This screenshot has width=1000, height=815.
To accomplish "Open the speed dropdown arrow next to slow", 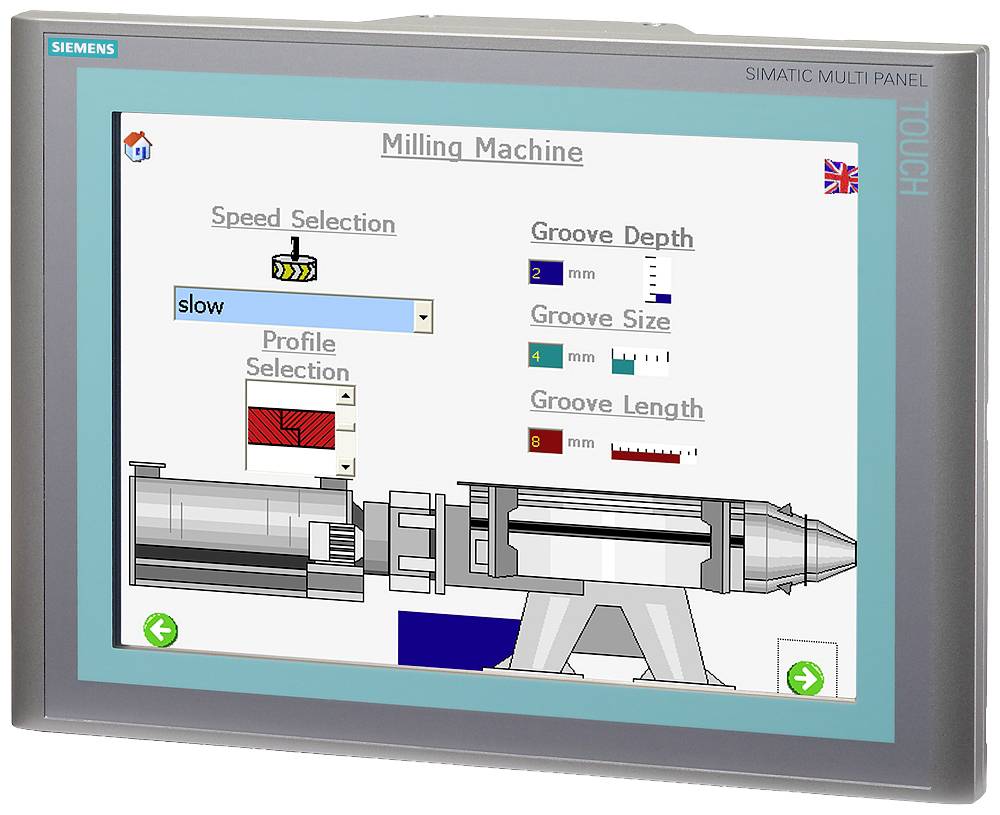I will click(423, 316).
